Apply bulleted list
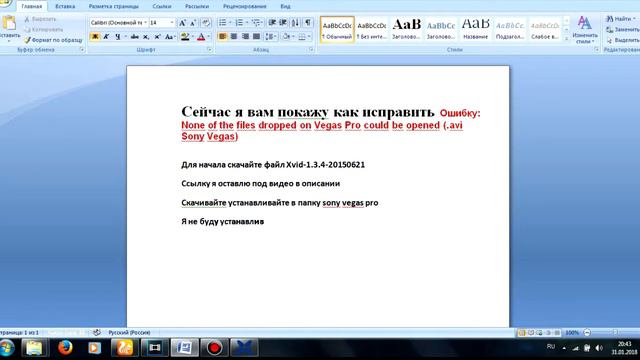 tap(222, 22)
